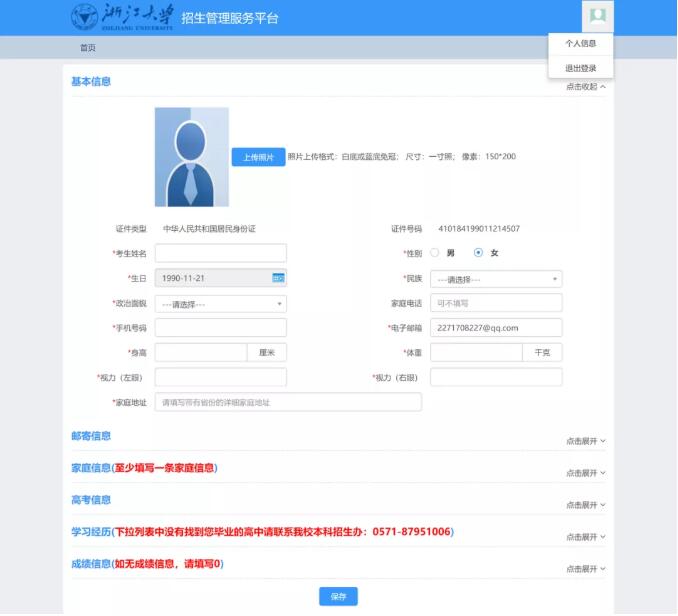Open the birthday calendar picker icon

coord(279,278)
